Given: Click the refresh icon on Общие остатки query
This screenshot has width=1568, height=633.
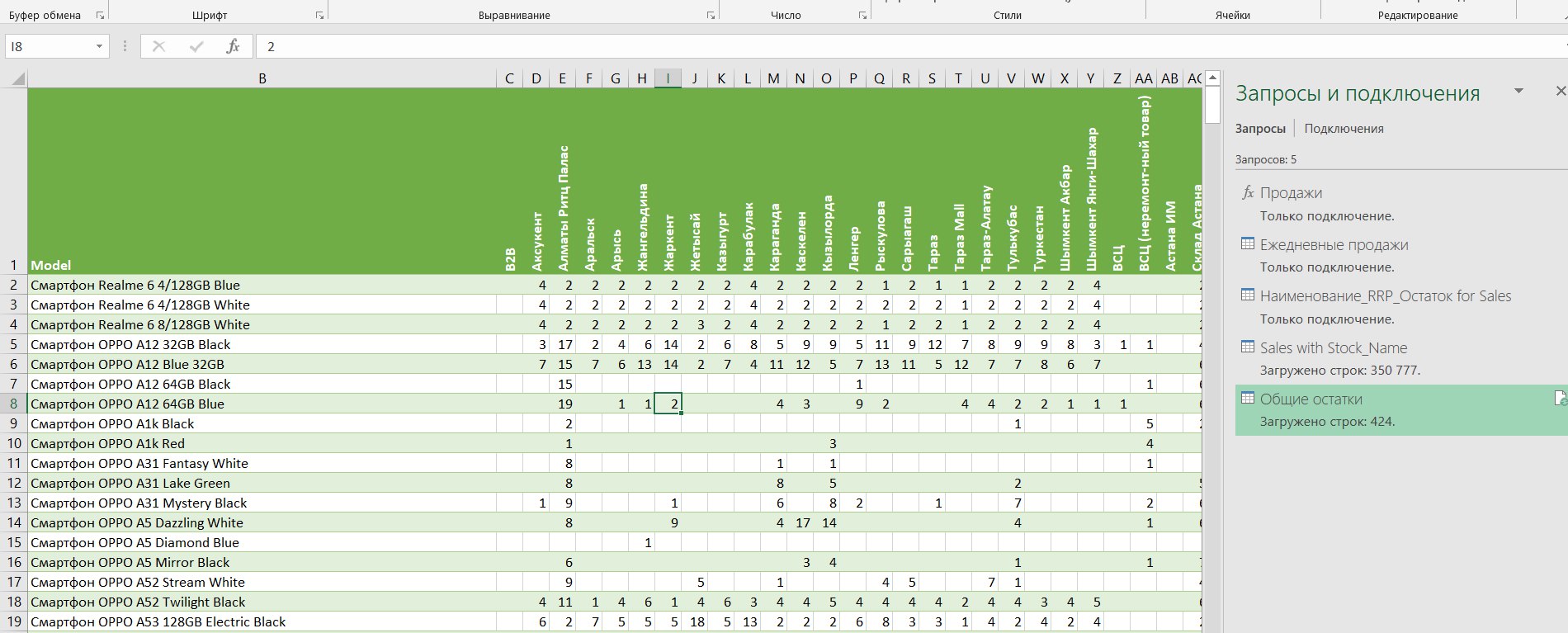Looking at the screenshot, I should pos(1560,399).
